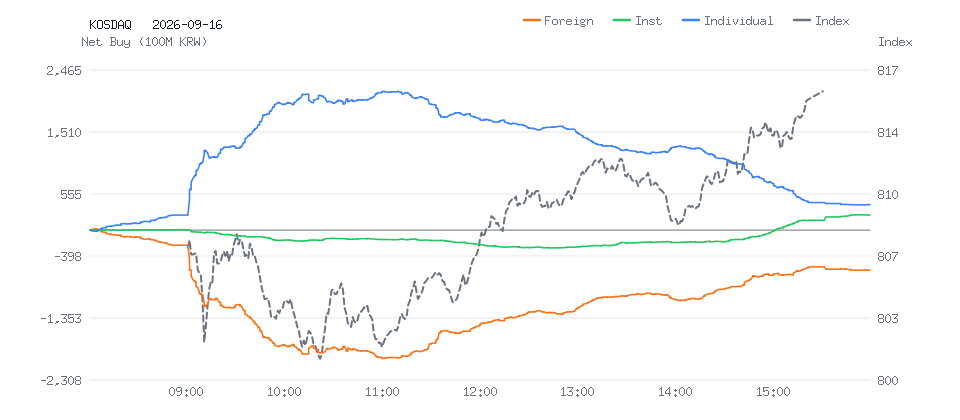Click the 09:00 time axis label
This screenshot has height=420, width=960.
click(x=187, y=392)
